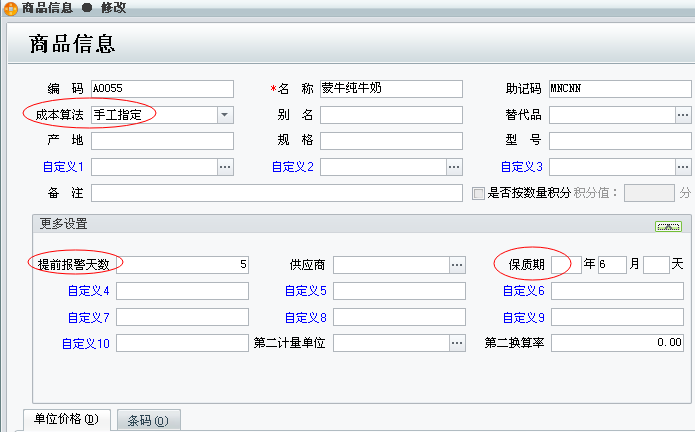The width and height of the screenshot is (695, 432).
Task: Click the 自定义3 input field
Action: tap(612, 167)
